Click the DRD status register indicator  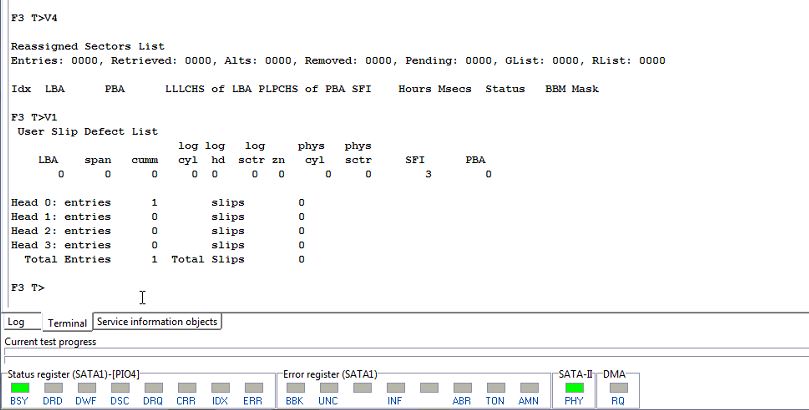(53, 388)
